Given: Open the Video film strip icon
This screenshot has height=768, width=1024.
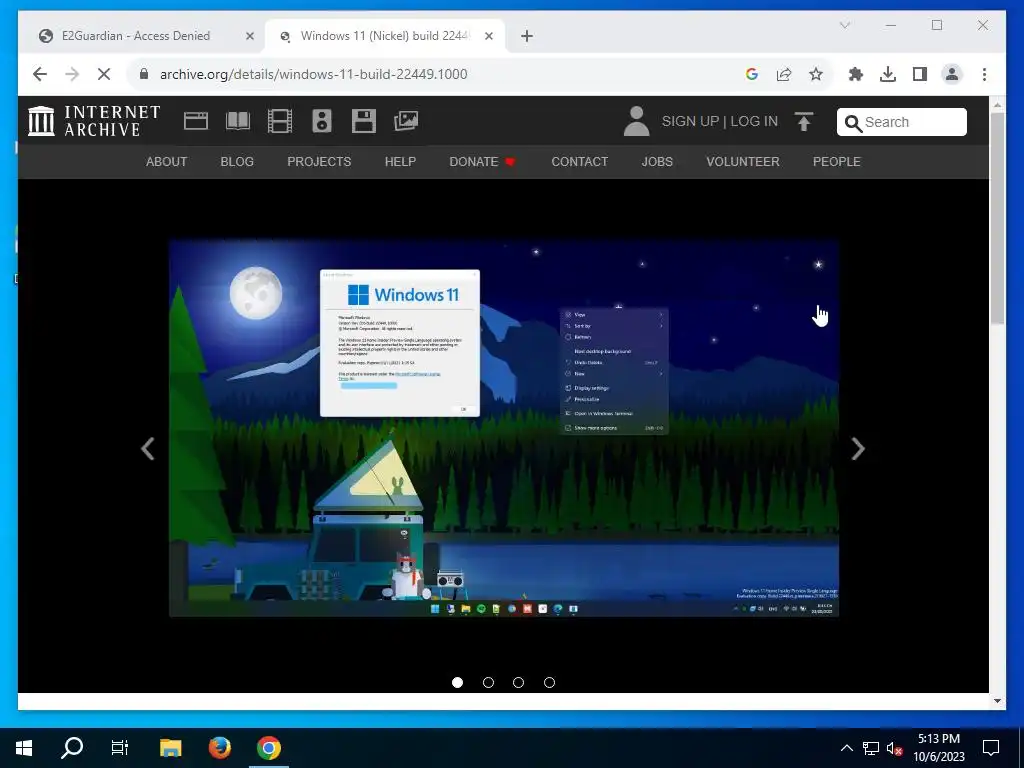Looking at the screenshot, I should [x=280, y=121].
